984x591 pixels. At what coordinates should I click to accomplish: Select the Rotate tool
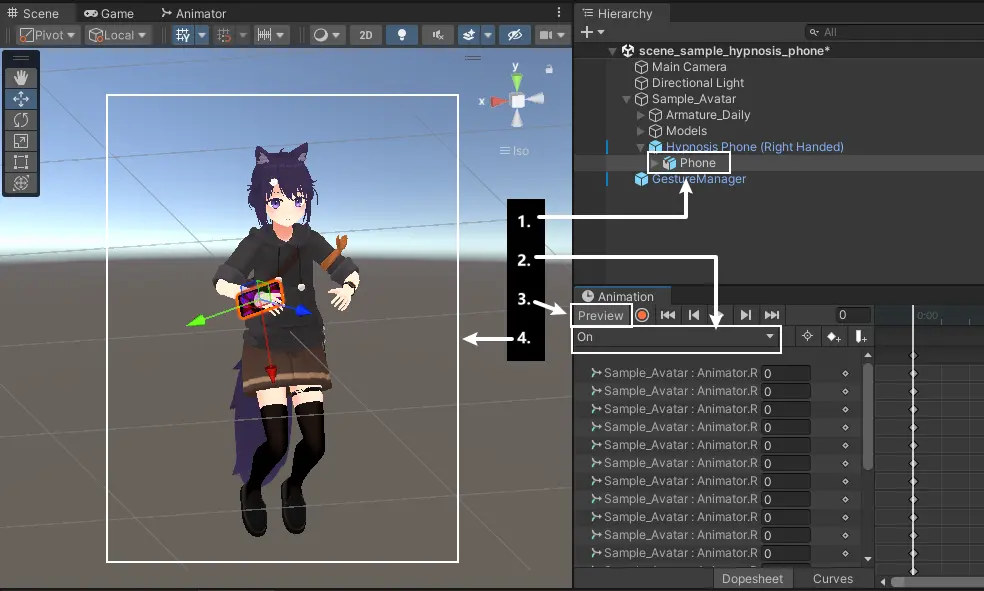20,120
